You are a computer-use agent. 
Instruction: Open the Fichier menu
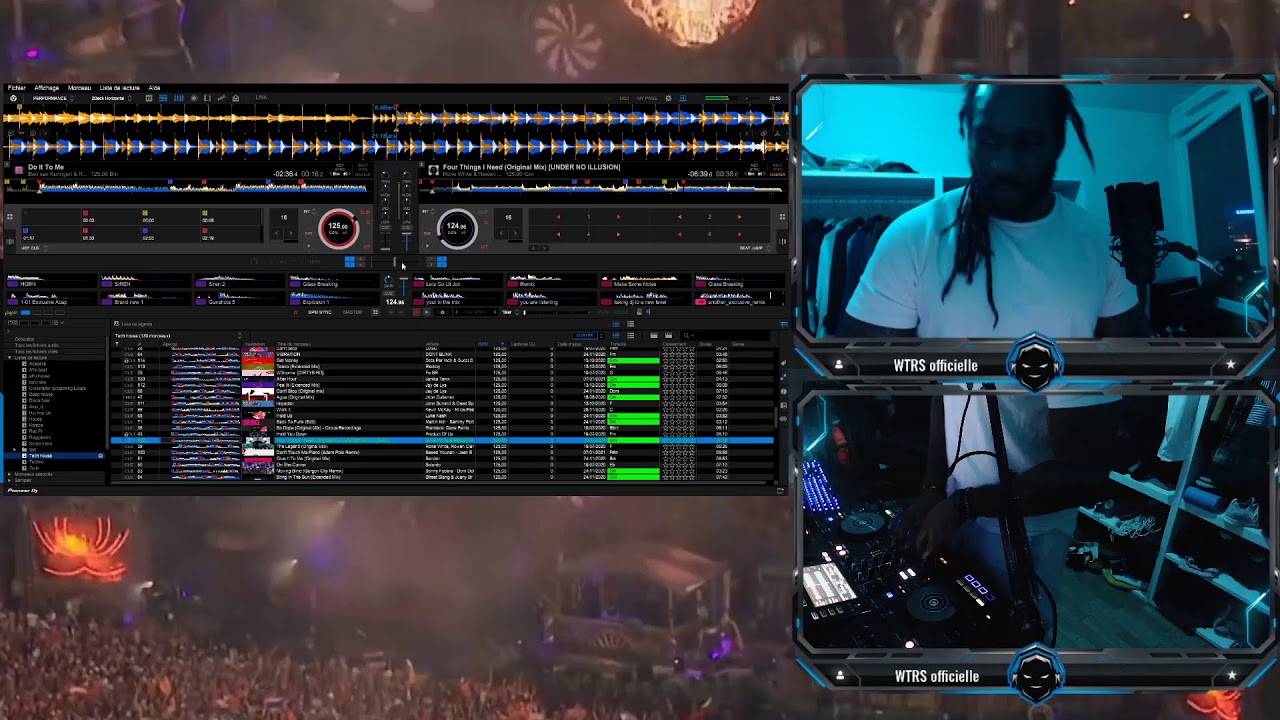[17, 88]
